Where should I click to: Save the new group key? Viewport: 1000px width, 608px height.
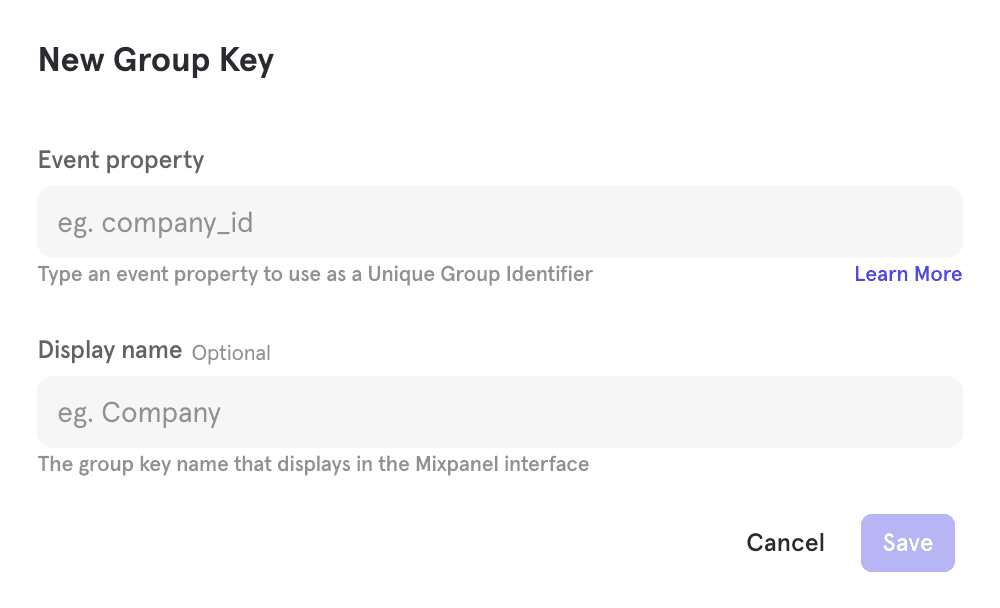click(907, 543)
